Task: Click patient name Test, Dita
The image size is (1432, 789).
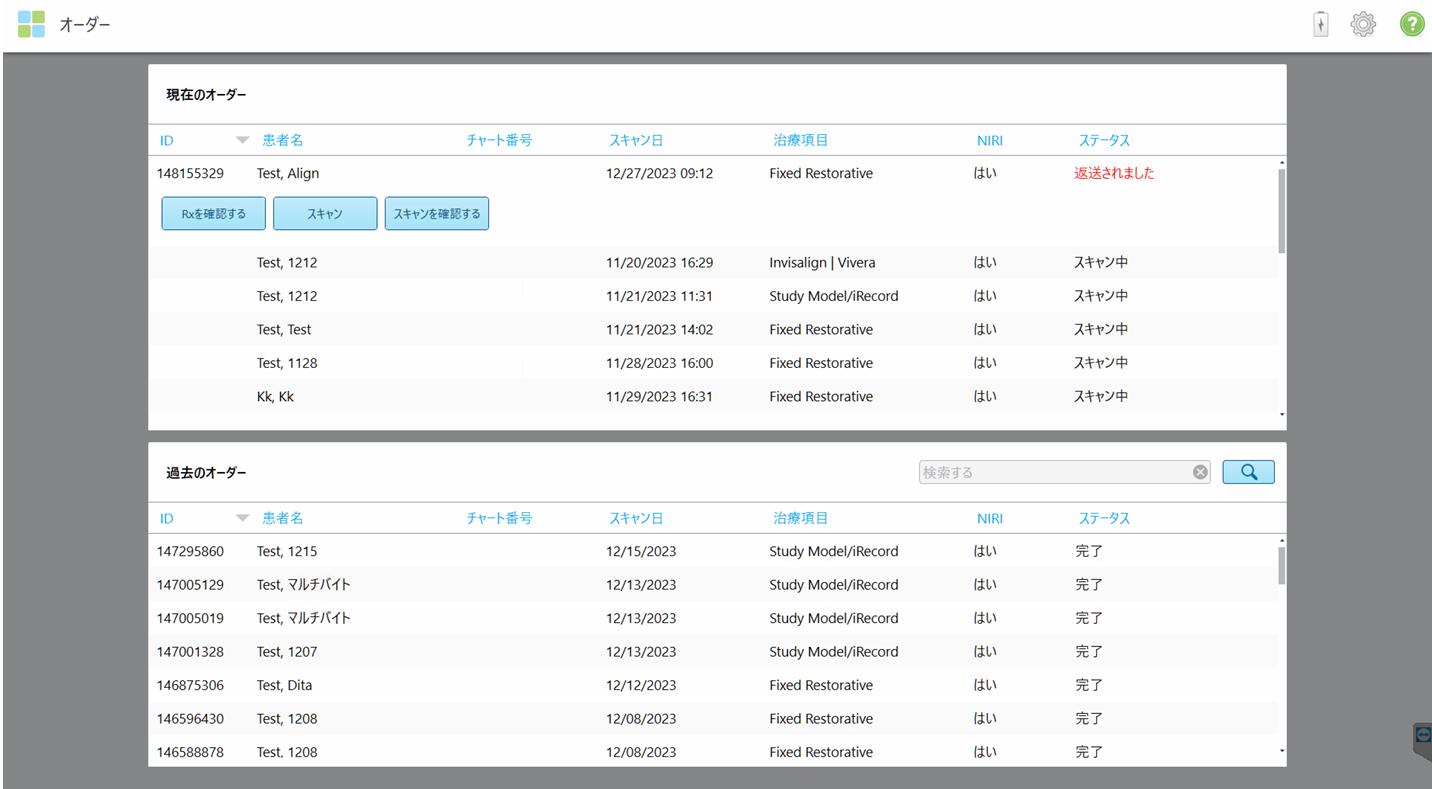Action: click(x=285, y=685)
